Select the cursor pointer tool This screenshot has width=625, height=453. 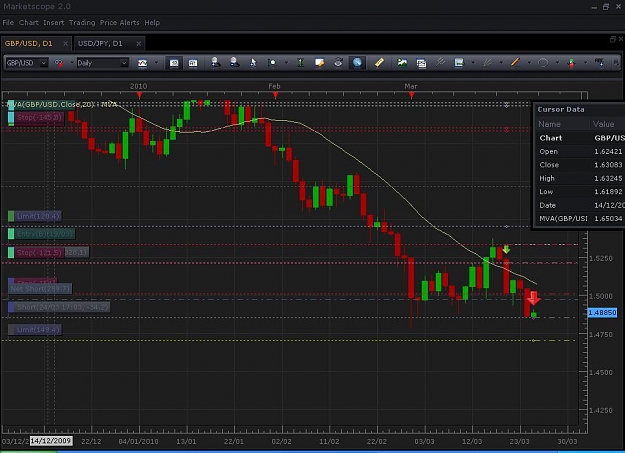pyautogui.click(x=253, y=63)
